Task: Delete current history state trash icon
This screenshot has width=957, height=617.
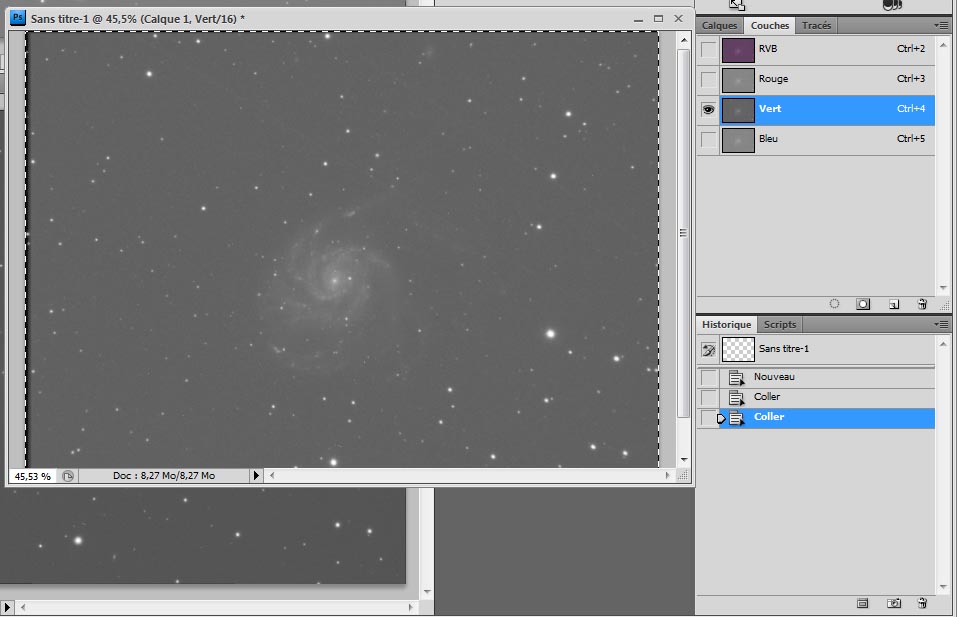Action: click(x=922, y=603)
